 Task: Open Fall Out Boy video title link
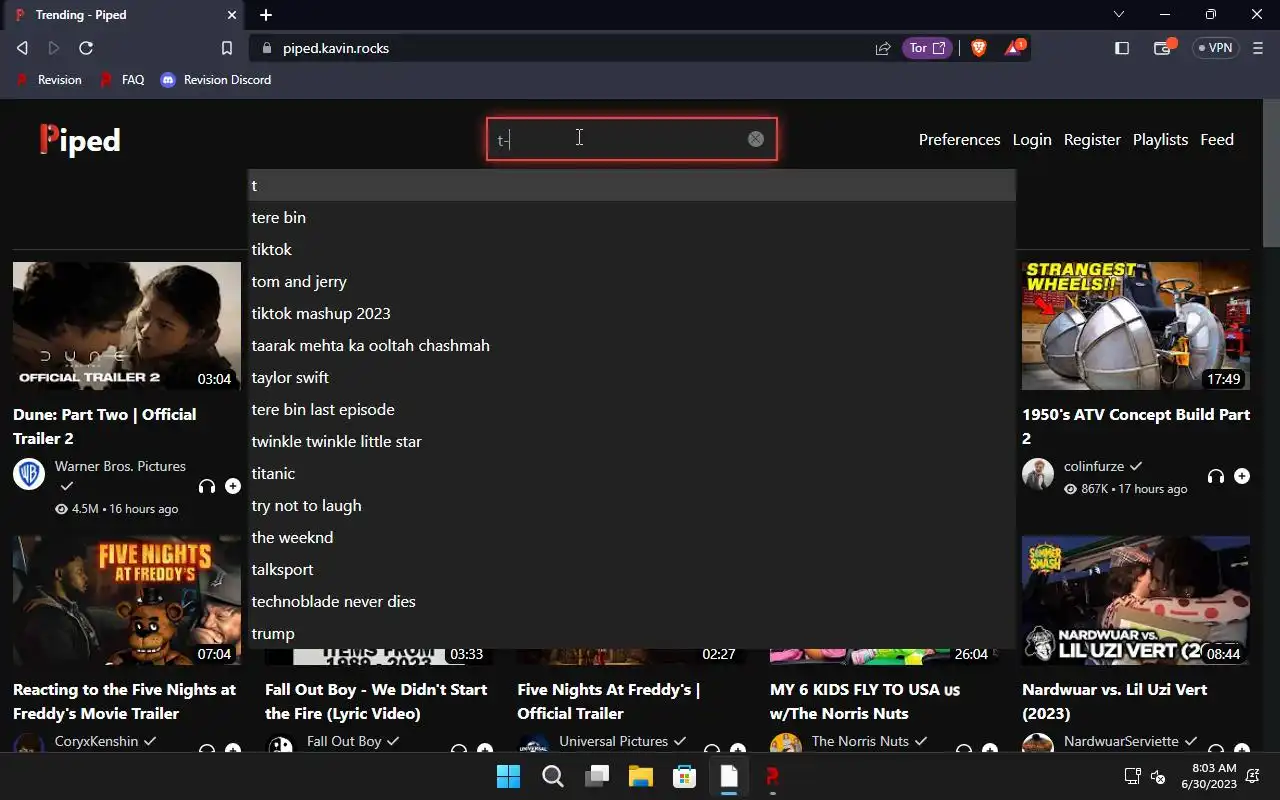pos(376,701)
